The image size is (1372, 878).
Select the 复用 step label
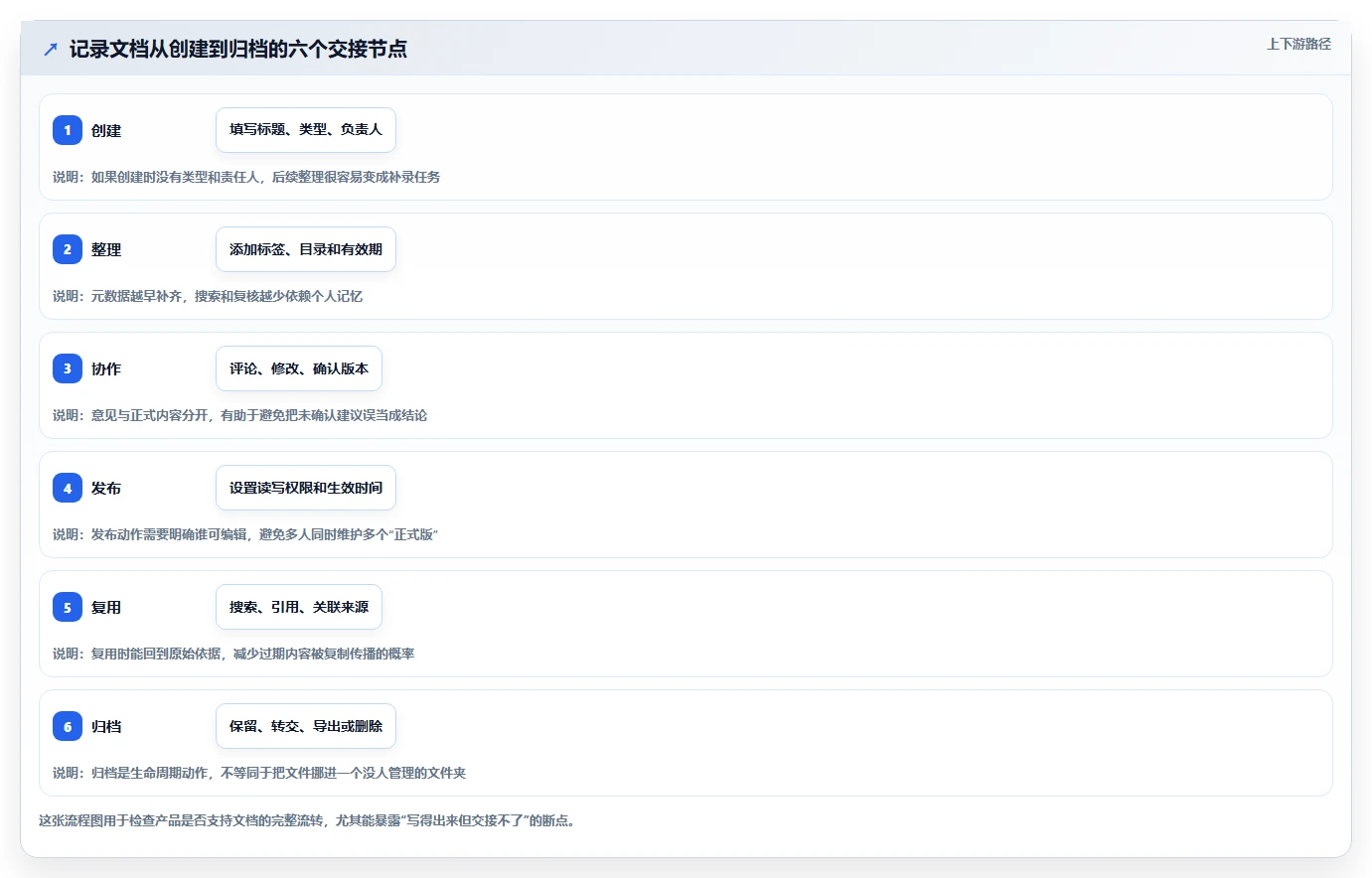click(106, 607)
